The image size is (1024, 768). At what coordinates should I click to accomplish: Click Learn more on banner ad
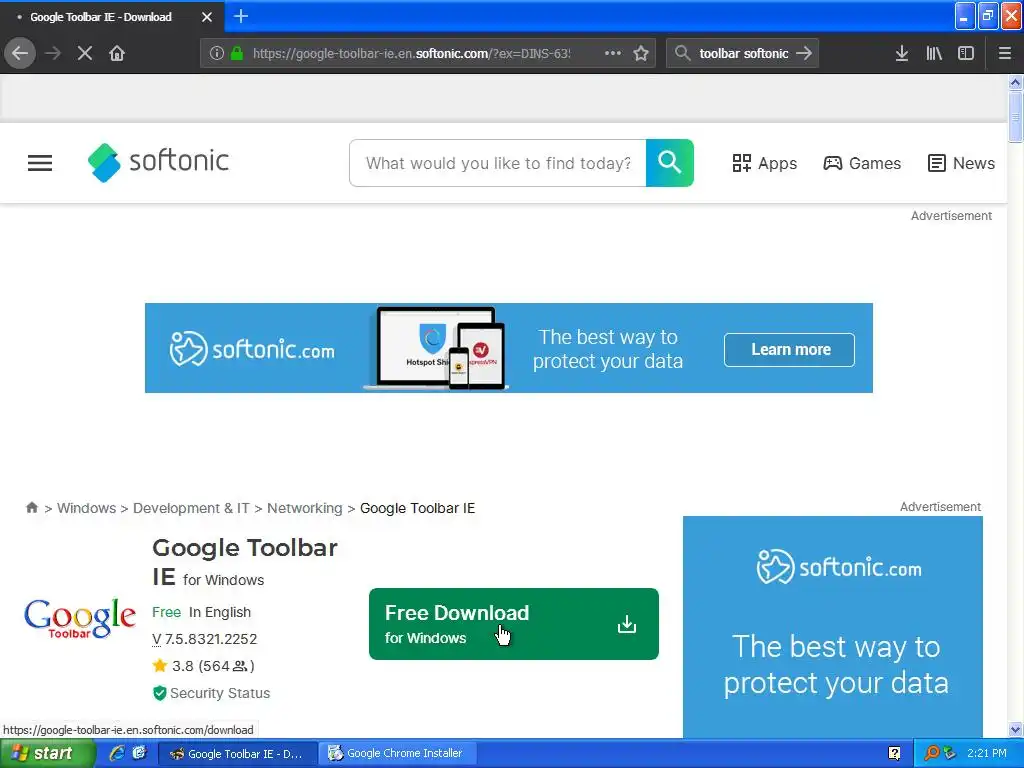tap(789, 349)
